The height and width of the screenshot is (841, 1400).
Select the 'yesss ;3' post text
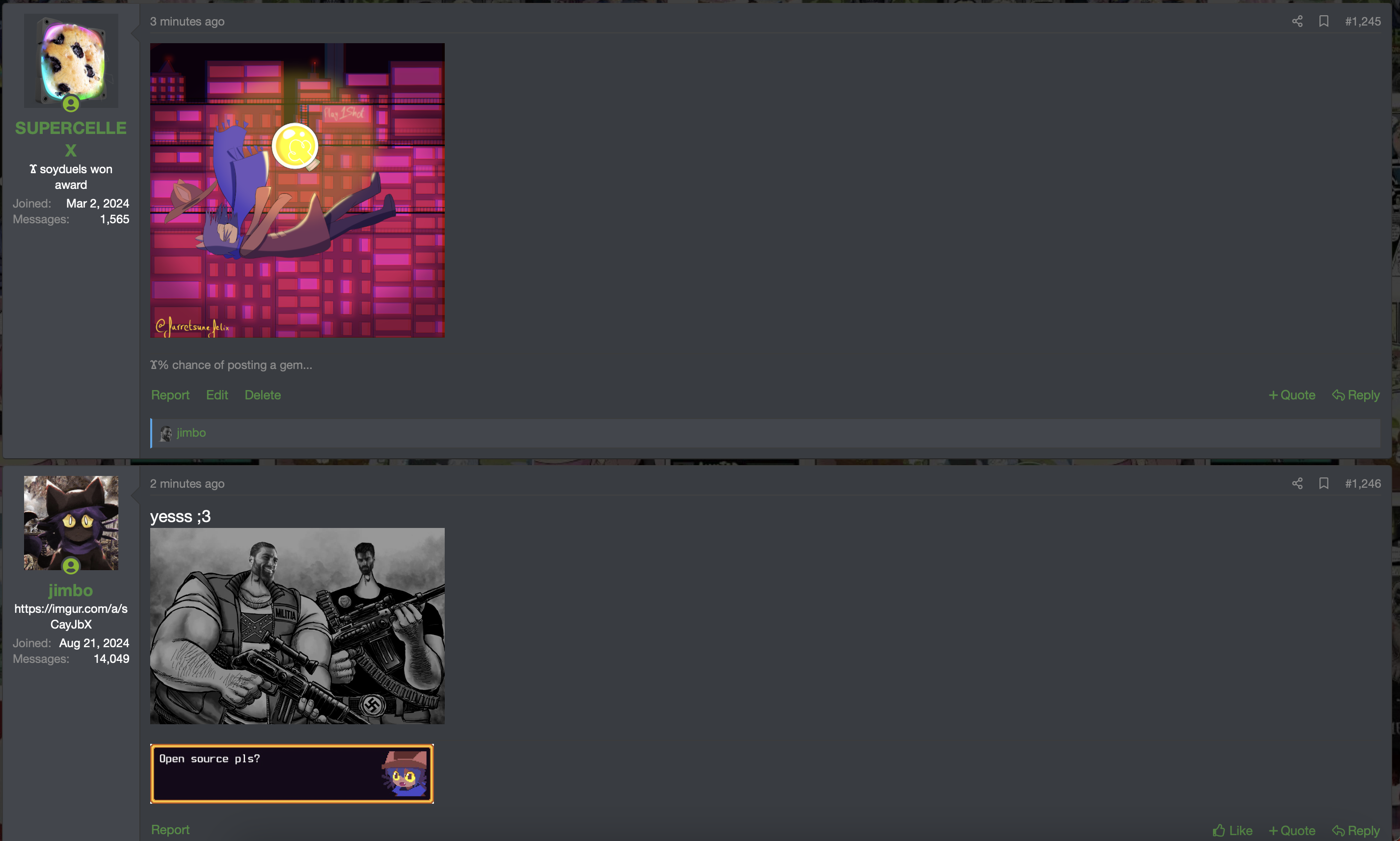[180, 516]
